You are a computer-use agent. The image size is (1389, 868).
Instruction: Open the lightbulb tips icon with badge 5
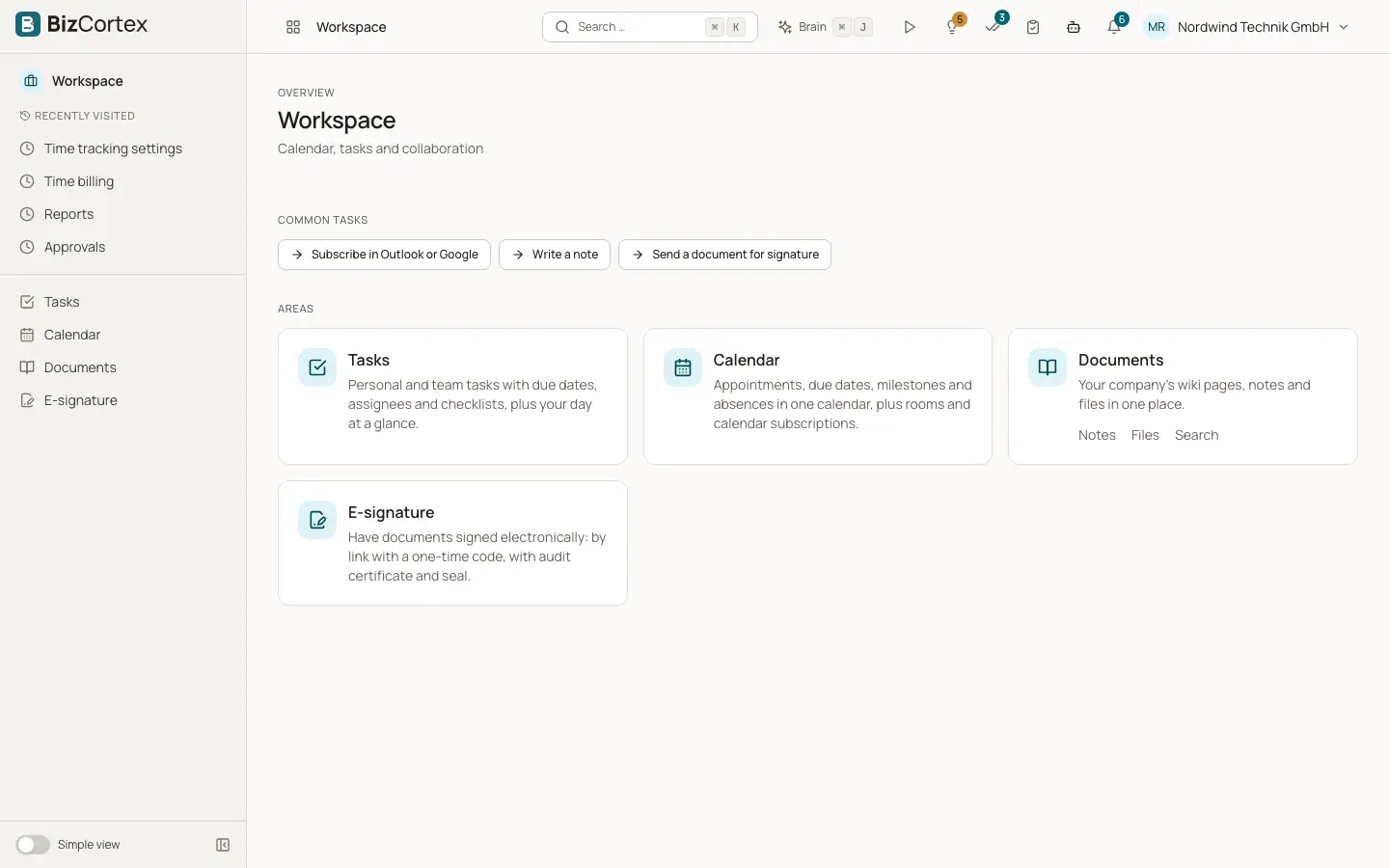click(x=953, y=26)
